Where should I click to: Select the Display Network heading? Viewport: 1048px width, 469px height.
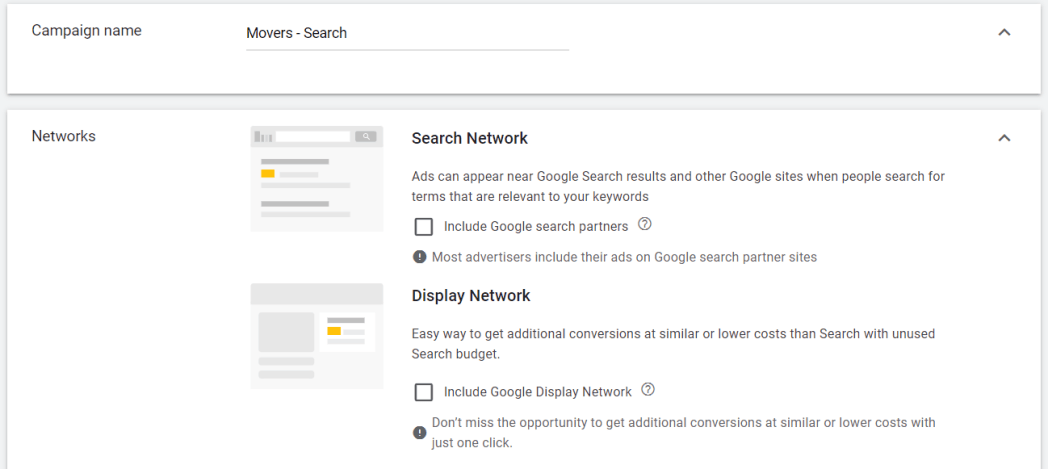tap(471, 296)
